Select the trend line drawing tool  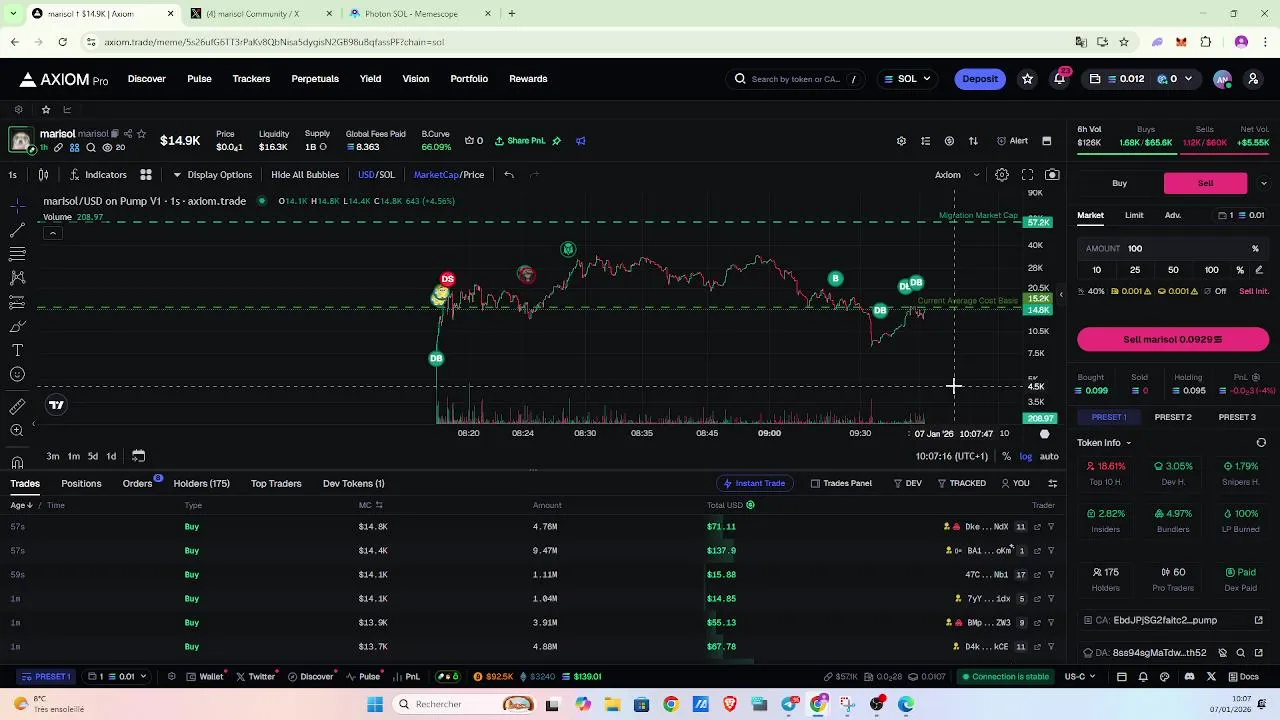click(x=17, y=230)
